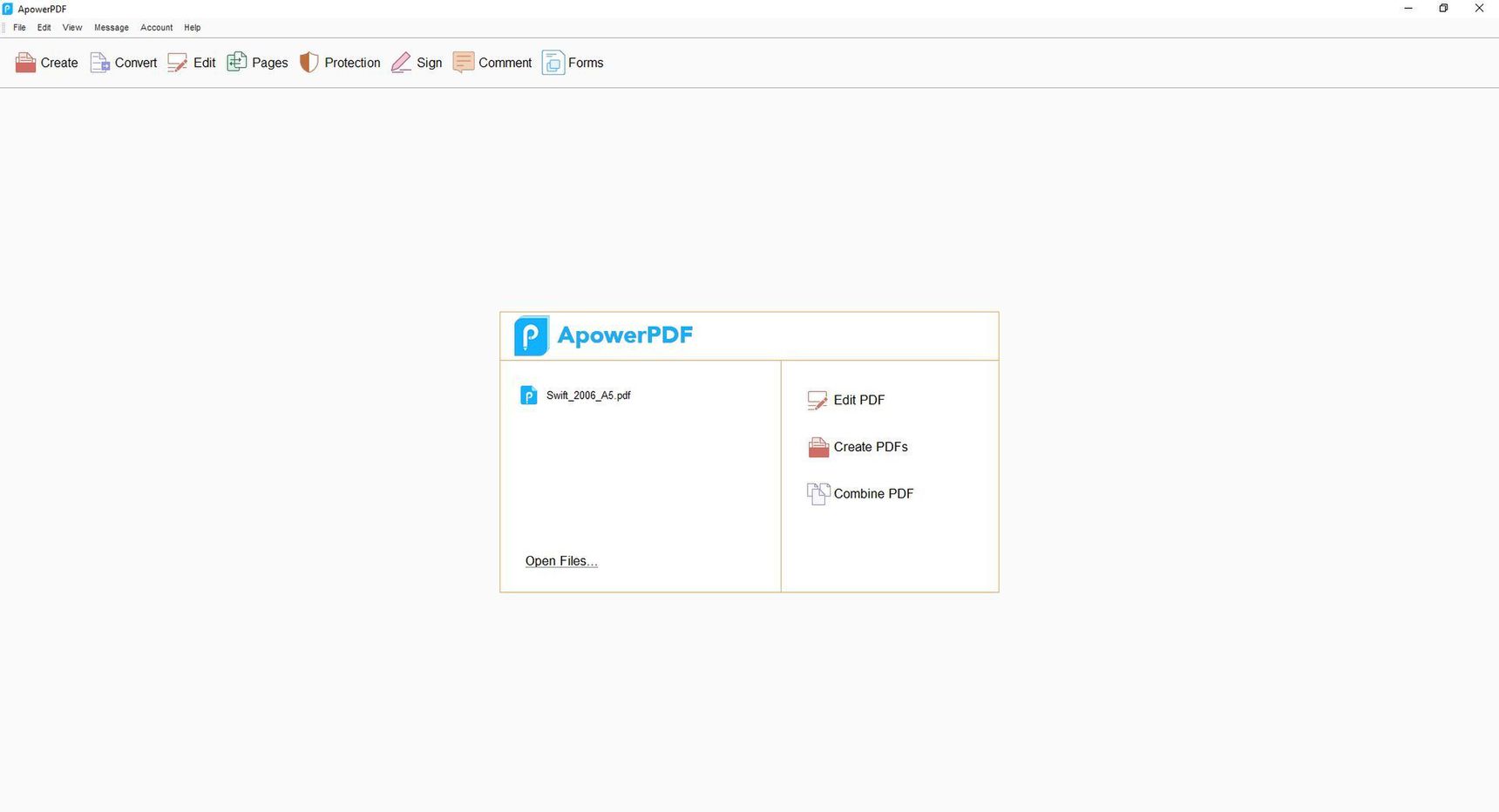Click the Protection toolbar label
The height and width of the screenshot is (812, 1499).
click(352, 63)
